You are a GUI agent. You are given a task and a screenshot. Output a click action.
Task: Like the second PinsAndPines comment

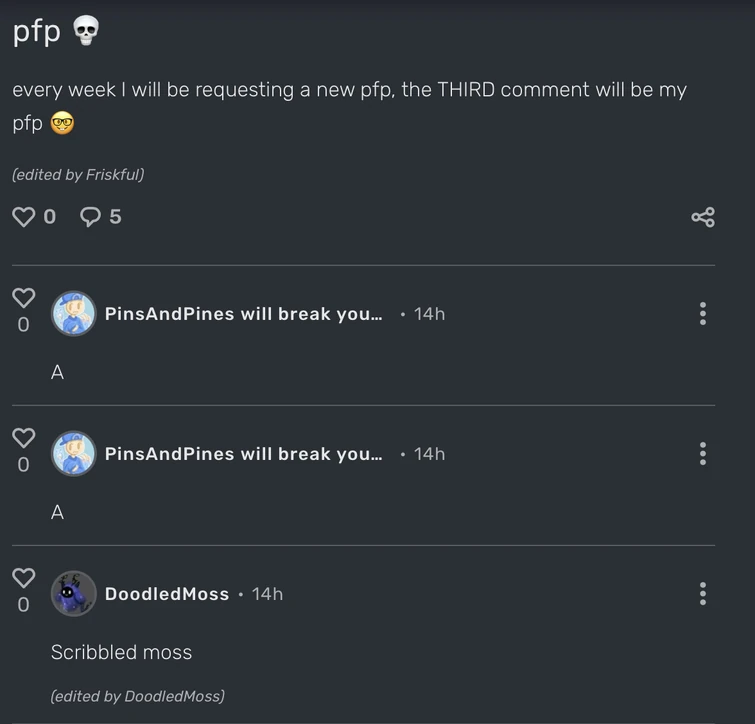[23, 438]
